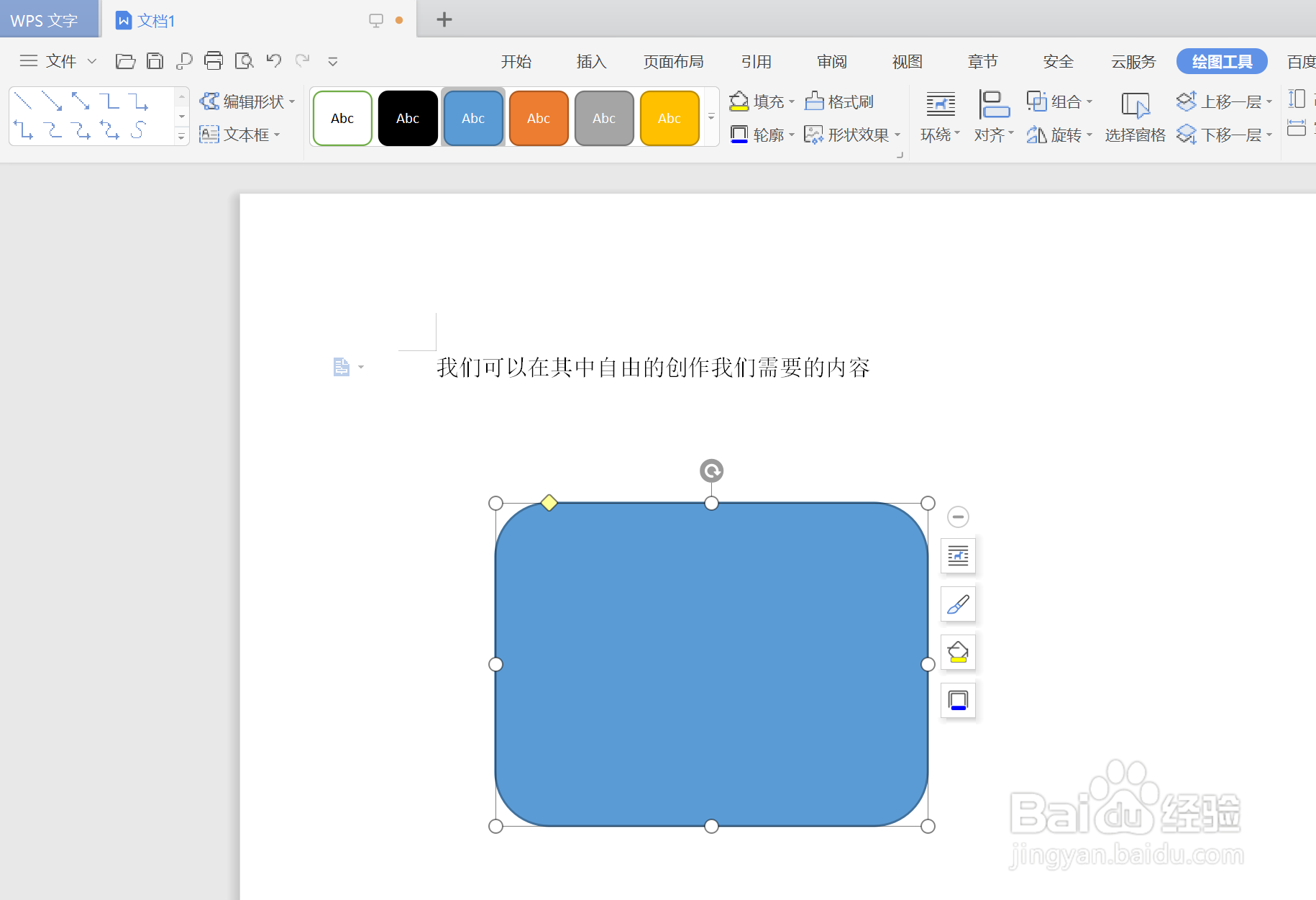Open the 页面布局 tab

[674, 62]
